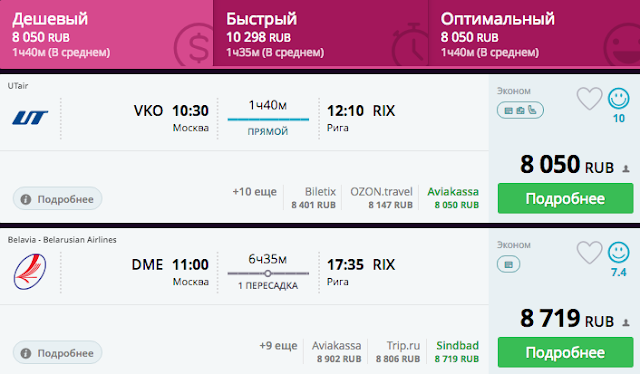Select the Быстрый sorting tab
The height and width of the screenshot is (374, 640).
(x=320, y=33)
